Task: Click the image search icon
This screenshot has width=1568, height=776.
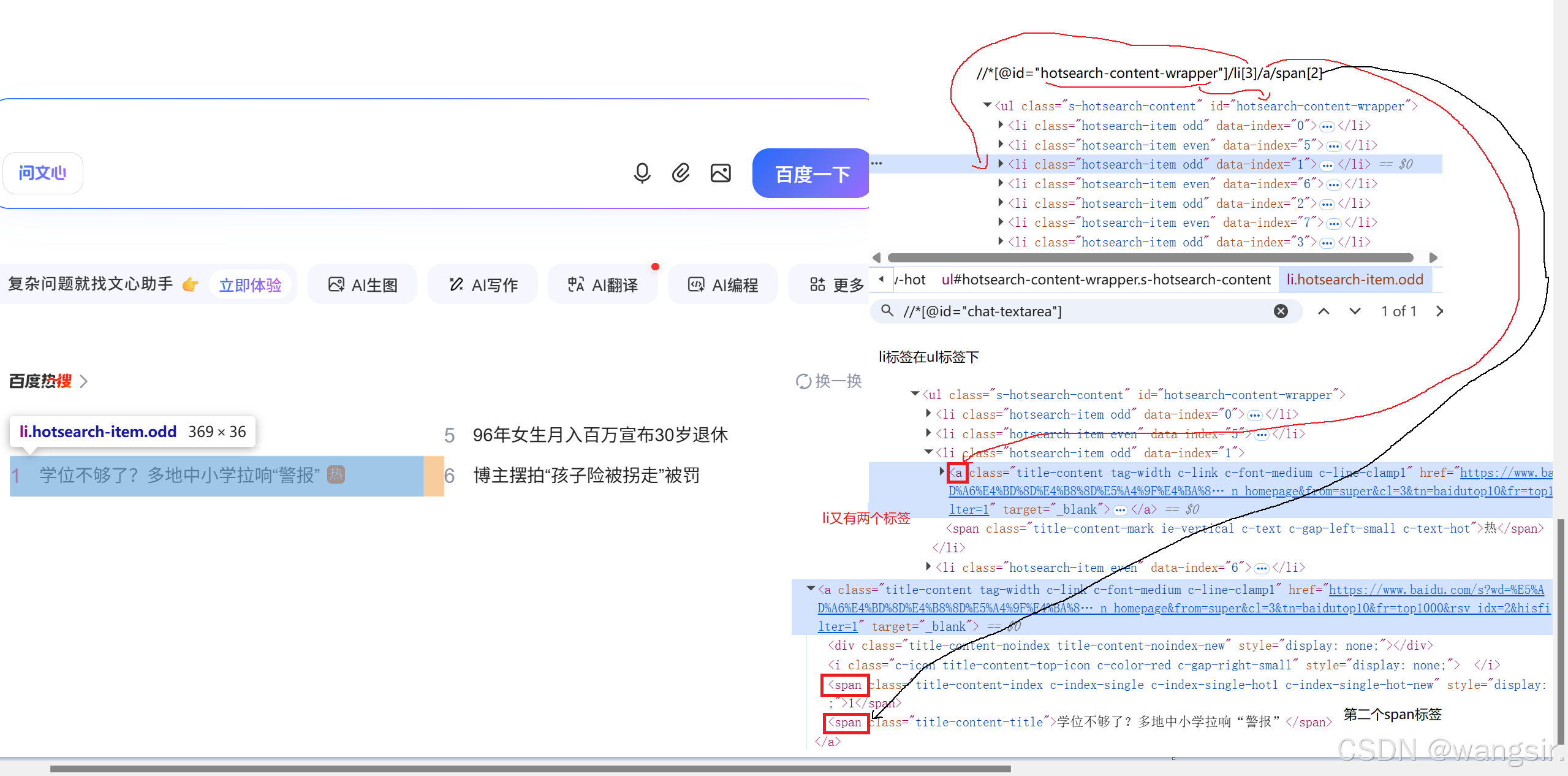Action: pos(721,173)
